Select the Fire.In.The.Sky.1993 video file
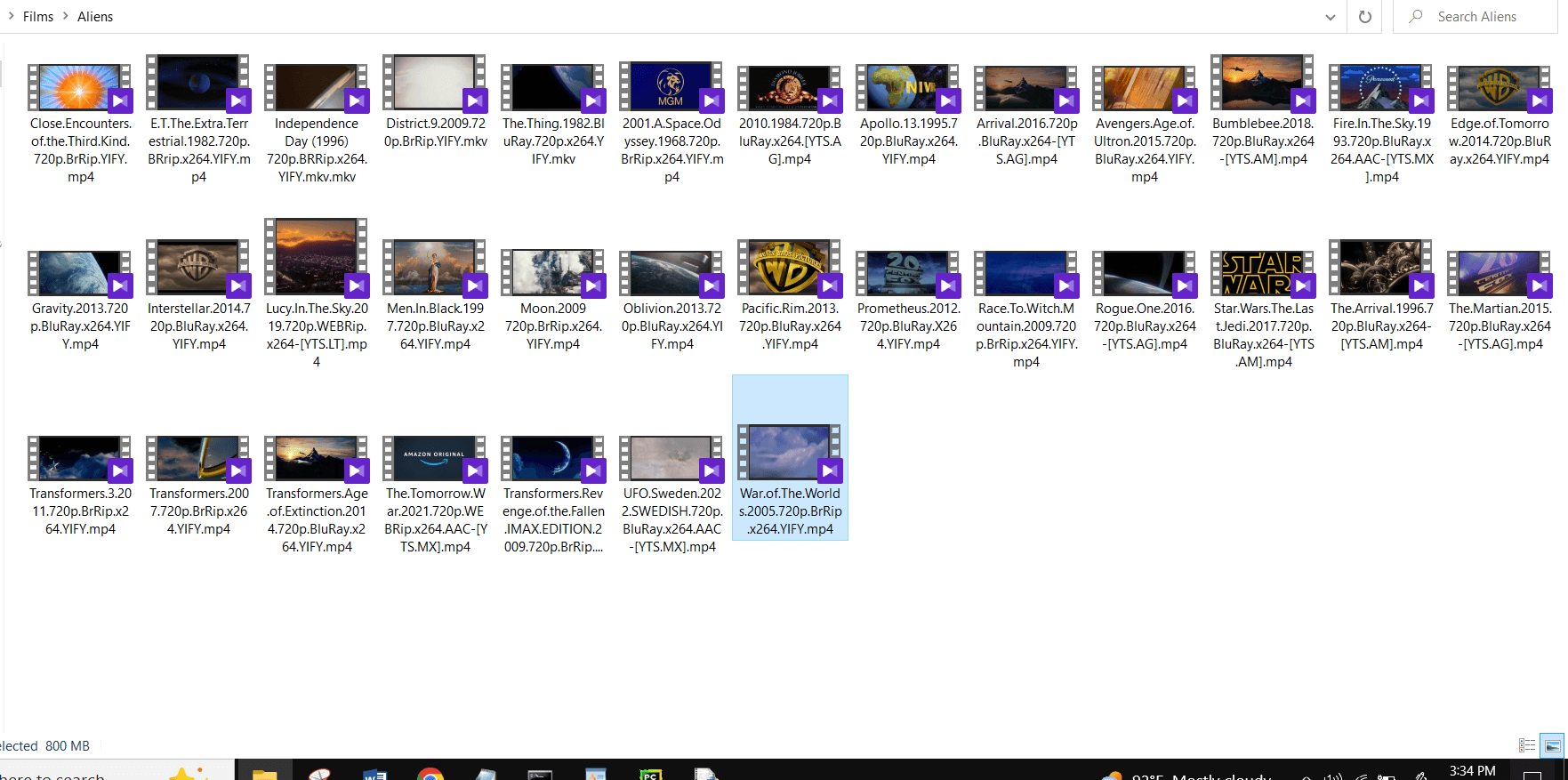The image size is (1568, 780). coord(1381,87)
